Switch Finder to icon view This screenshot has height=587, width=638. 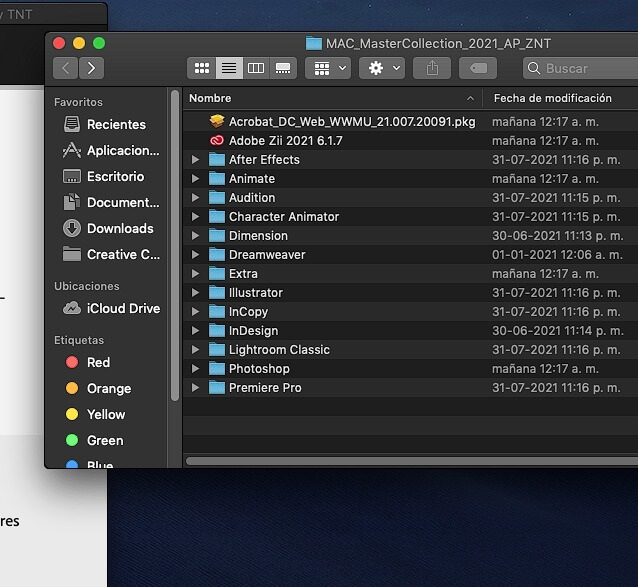(202, 68)
